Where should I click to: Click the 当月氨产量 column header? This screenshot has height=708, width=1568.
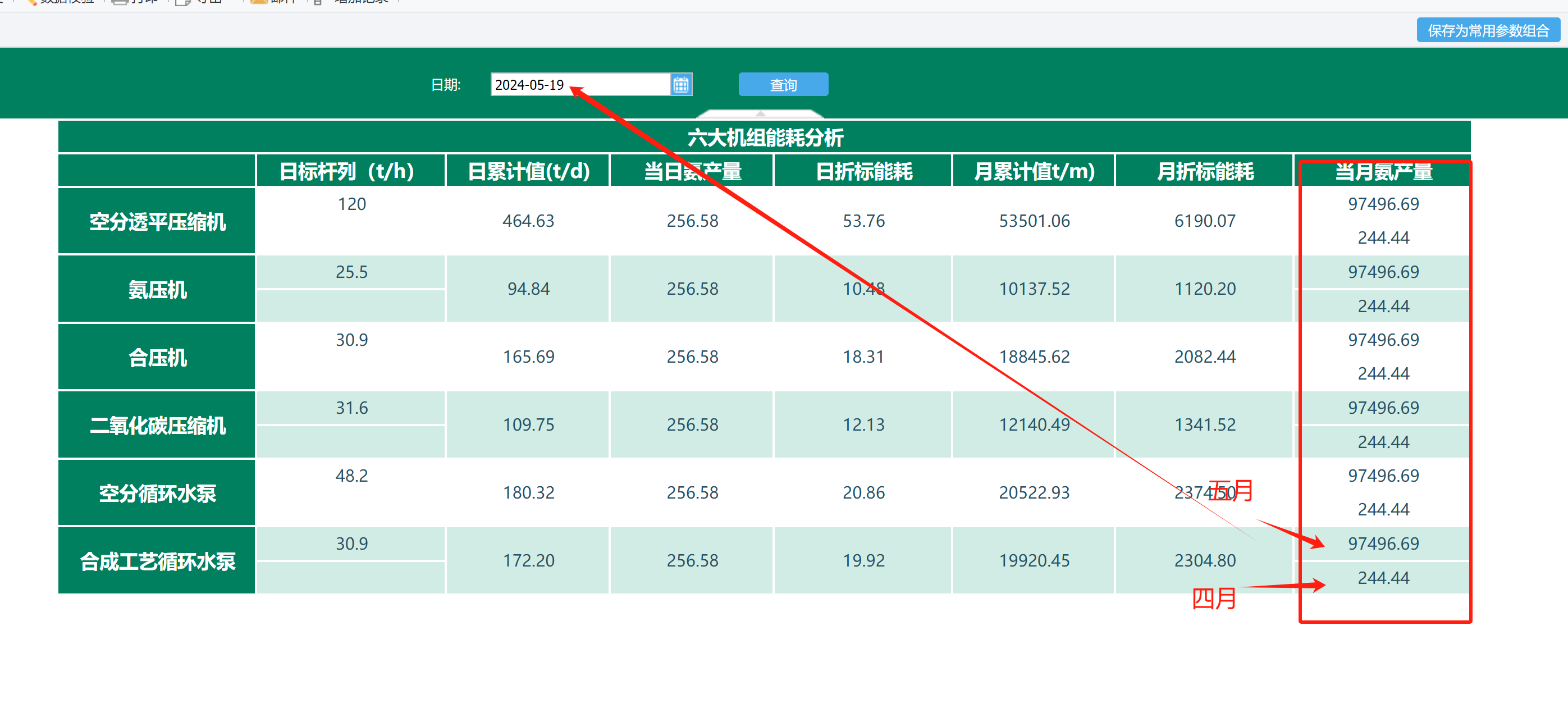[x=1383, y=172]
